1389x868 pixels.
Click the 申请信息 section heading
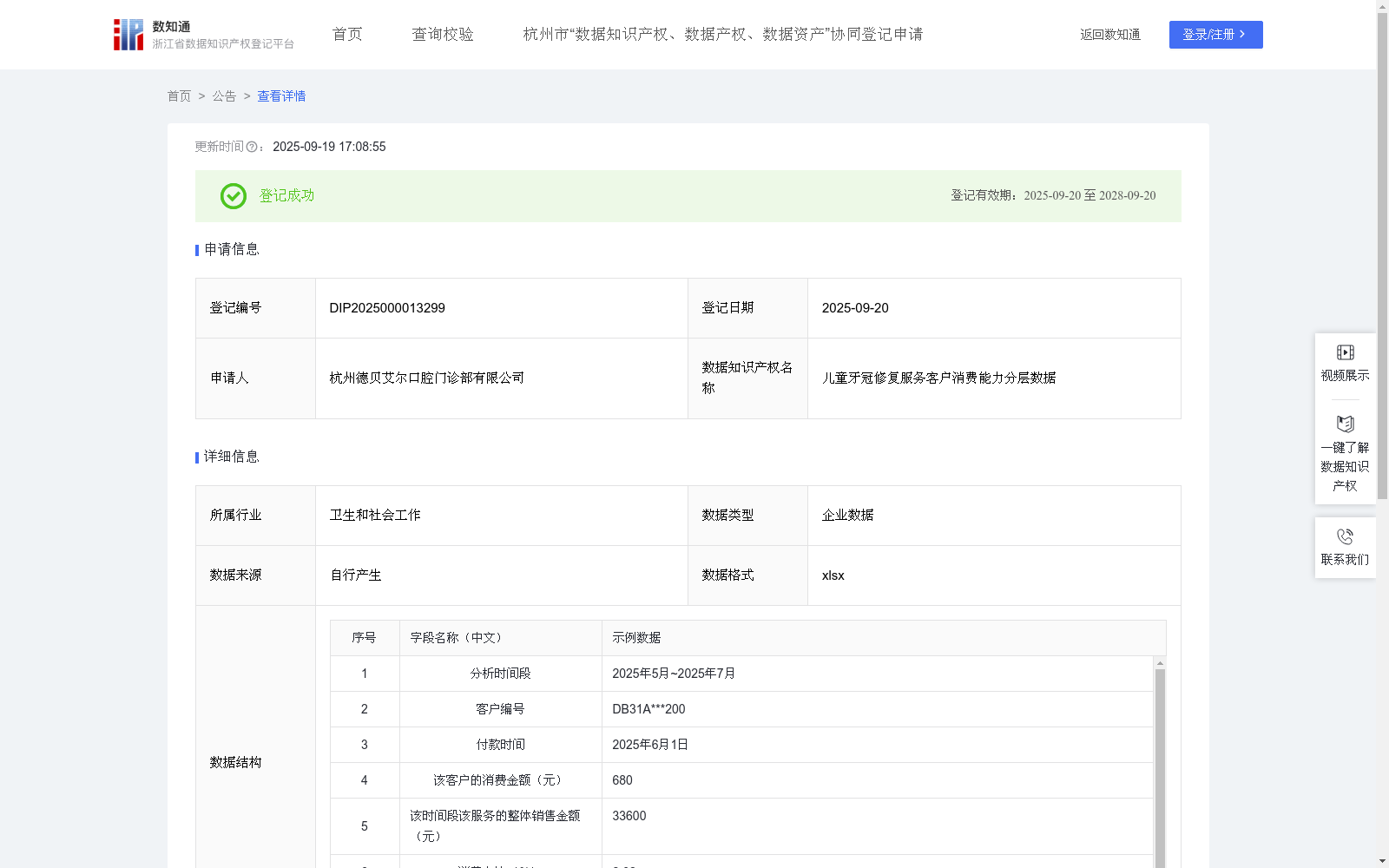click(x=231, y=249)
